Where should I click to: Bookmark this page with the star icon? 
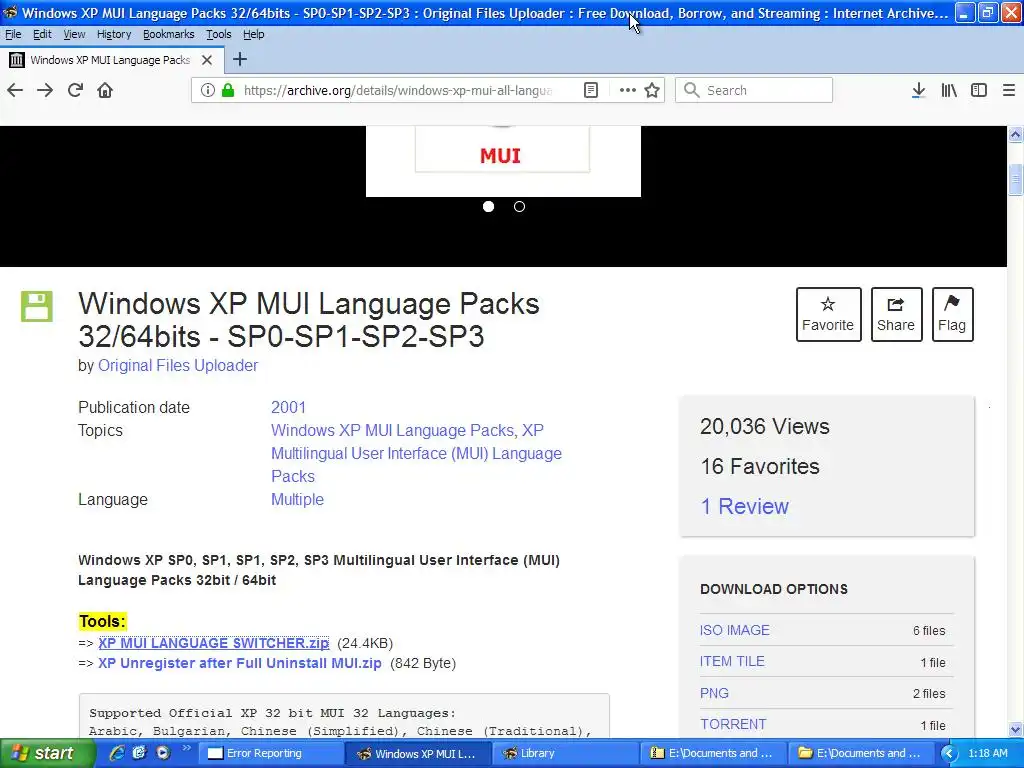click(x=652, y=90)
